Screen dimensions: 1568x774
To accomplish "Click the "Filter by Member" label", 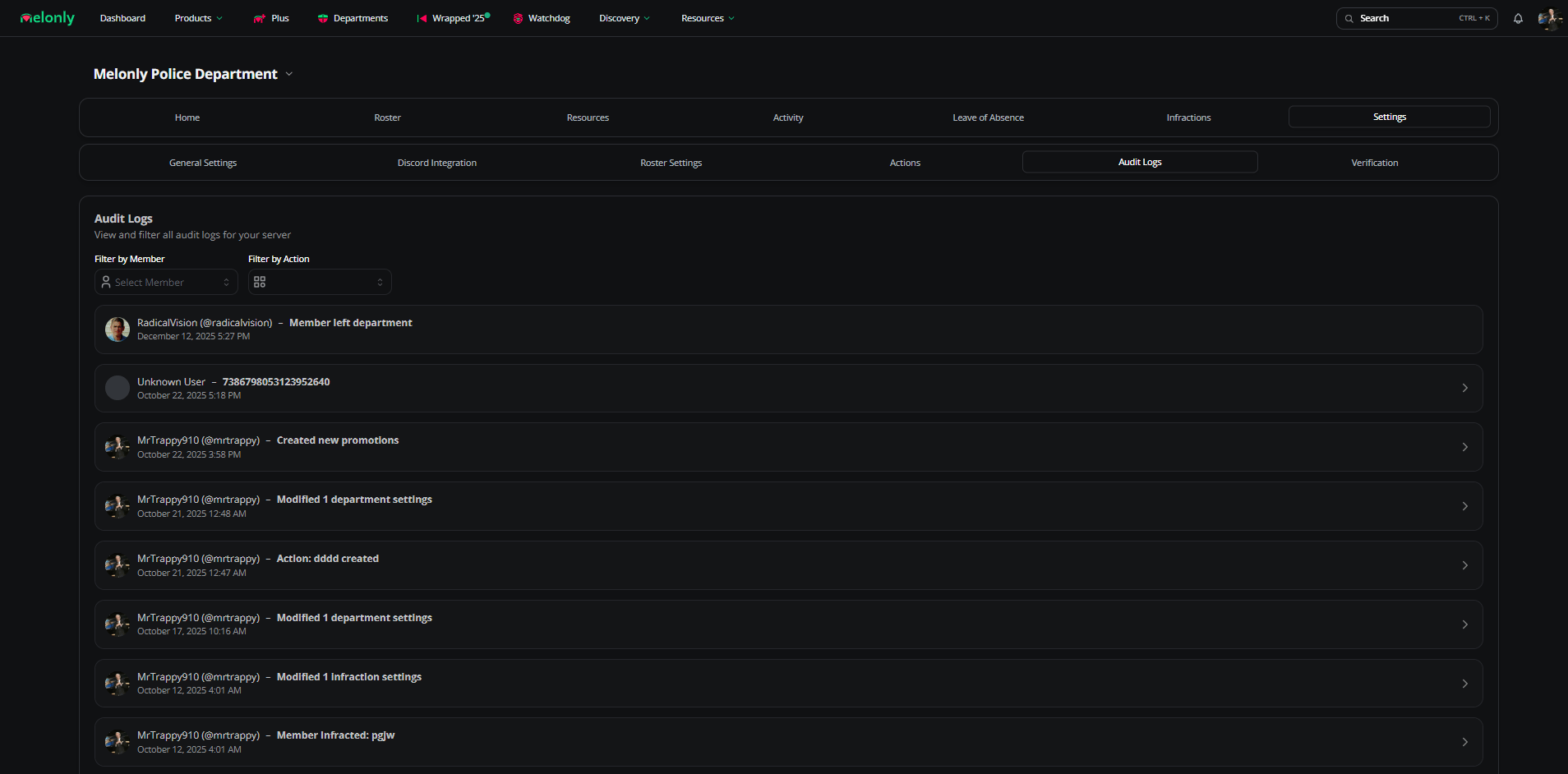I will [130, 259].
